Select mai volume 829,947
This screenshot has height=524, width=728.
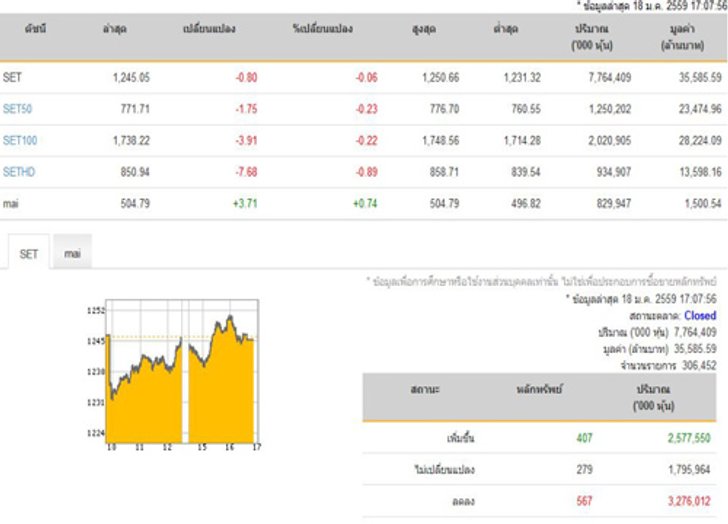(x=613, y=203)
